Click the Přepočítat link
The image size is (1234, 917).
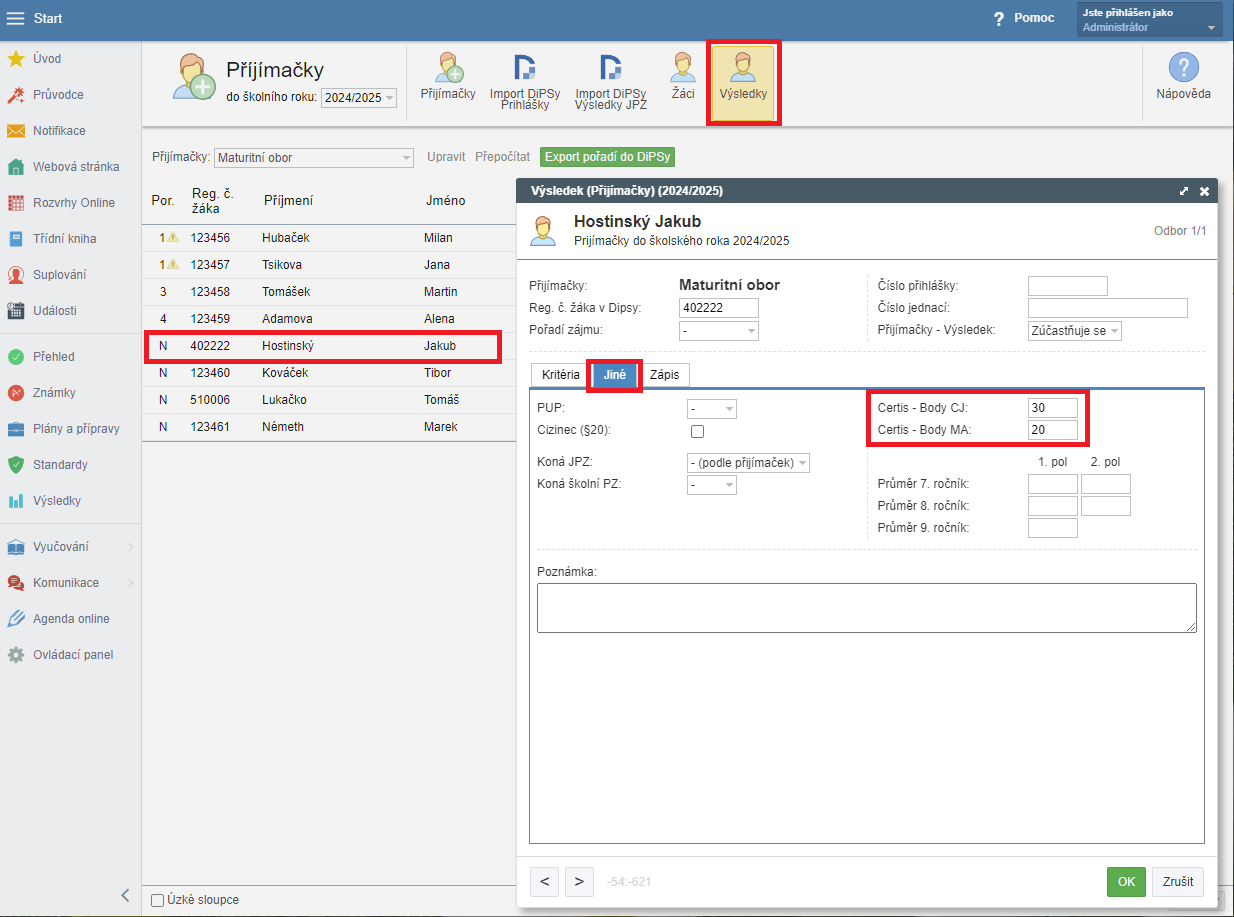point(502,158)
